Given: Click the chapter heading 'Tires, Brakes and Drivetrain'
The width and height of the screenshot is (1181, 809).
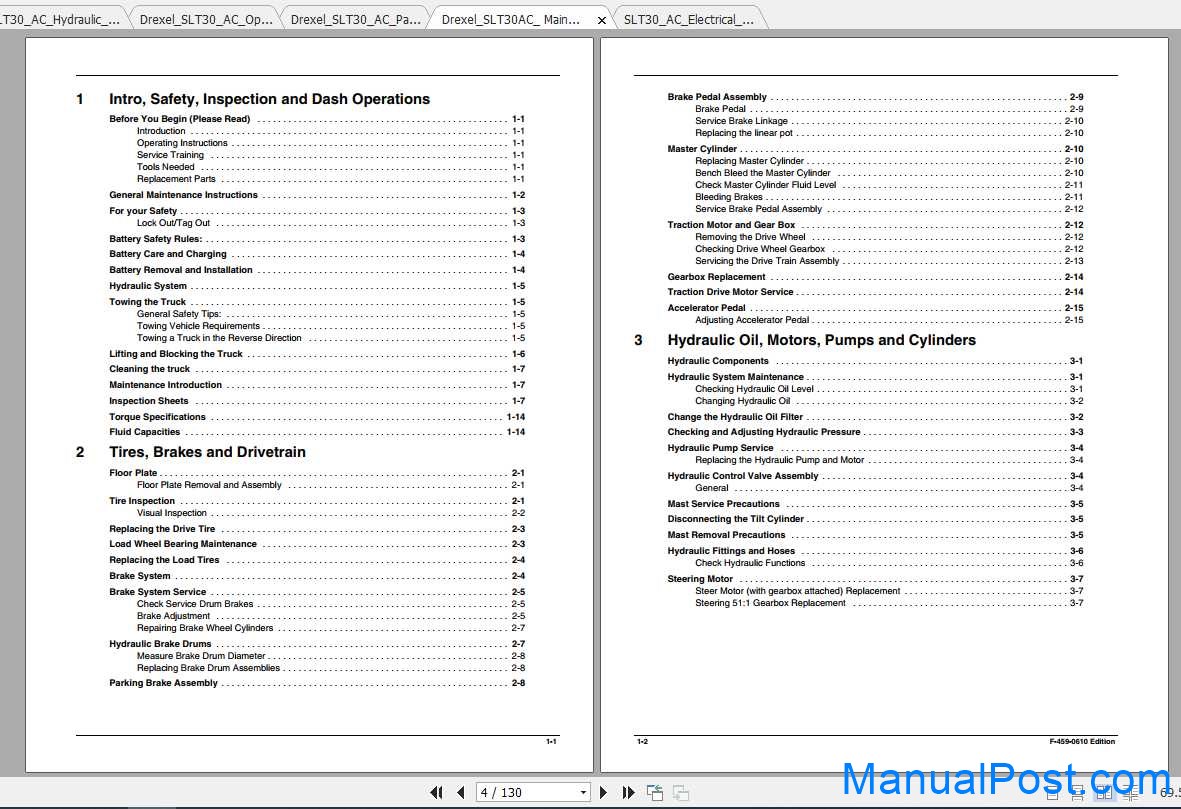Looking at the screenshot, I should [207, 452].
